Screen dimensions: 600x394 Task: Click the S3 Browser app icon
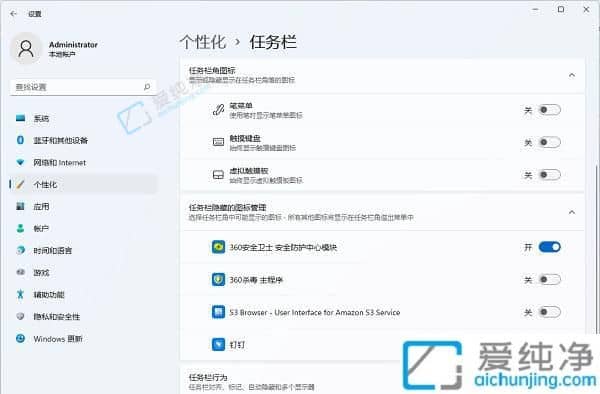click(x=218, y=312)
